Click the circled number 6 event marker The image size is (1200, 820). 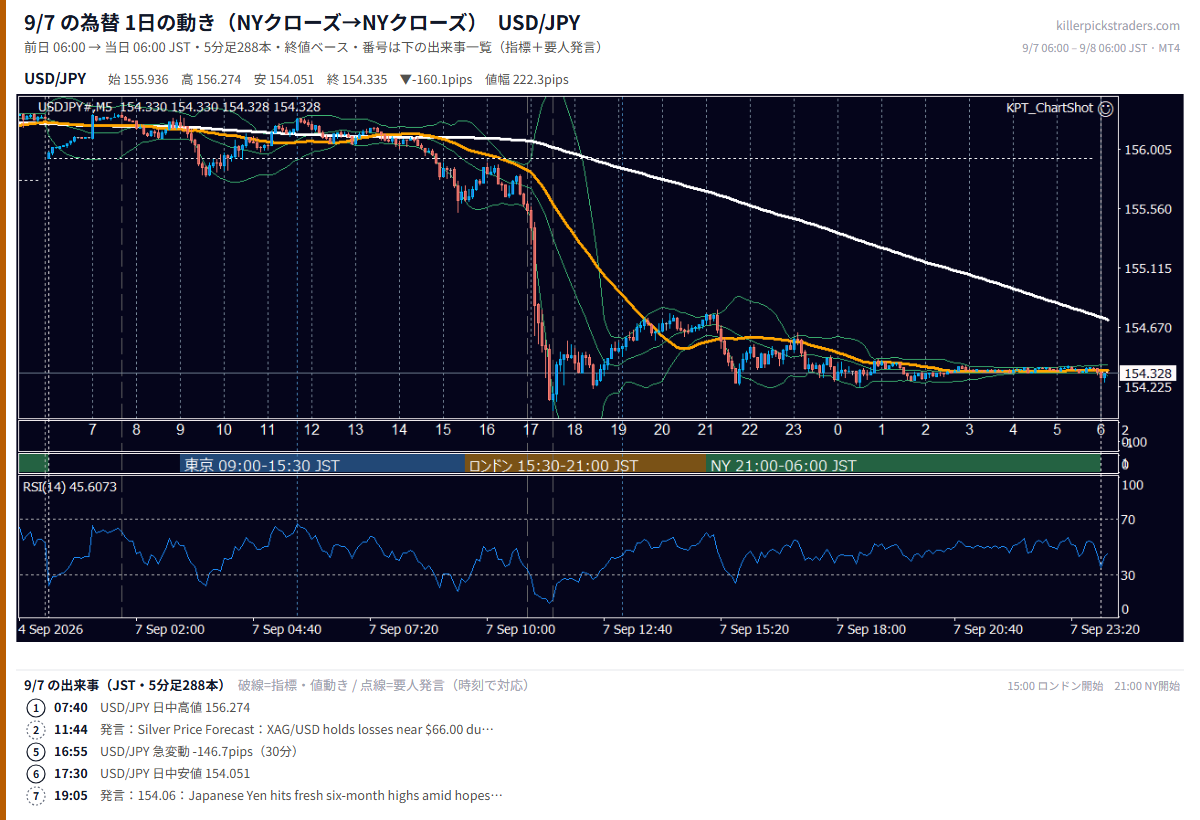[36, 774]
